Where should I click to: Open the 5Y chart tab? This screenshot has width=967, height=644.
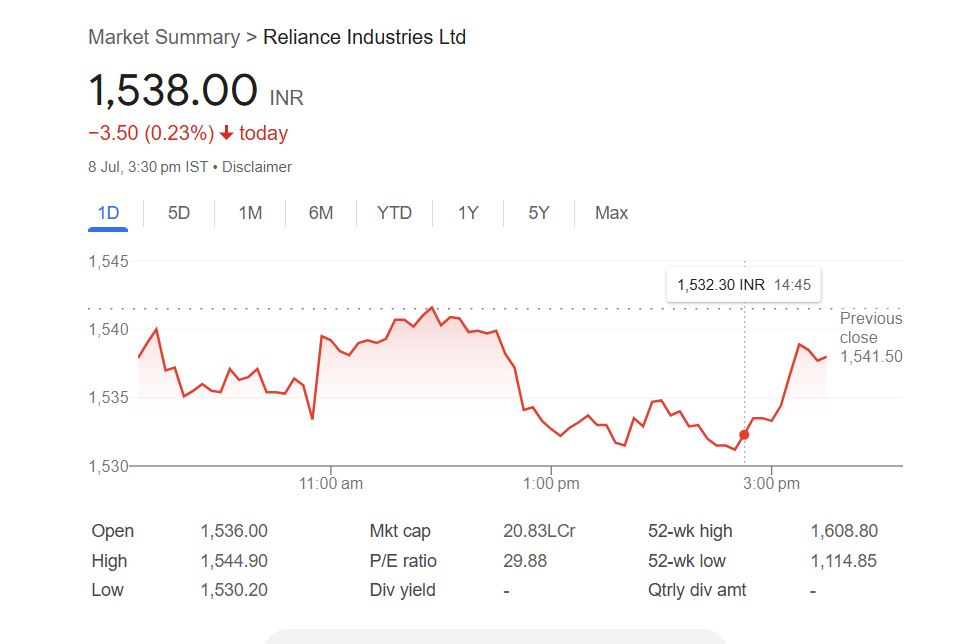[x=539, y=213]
